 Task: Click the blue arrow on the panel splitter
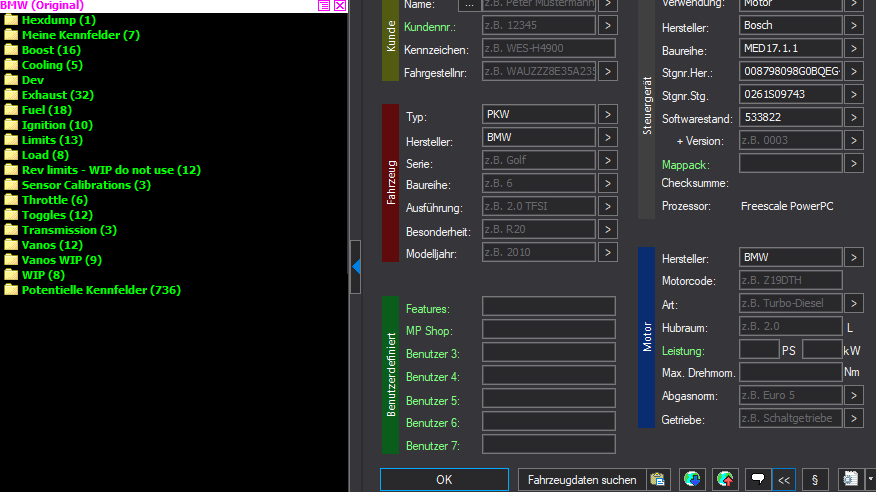tap(356, 266)
